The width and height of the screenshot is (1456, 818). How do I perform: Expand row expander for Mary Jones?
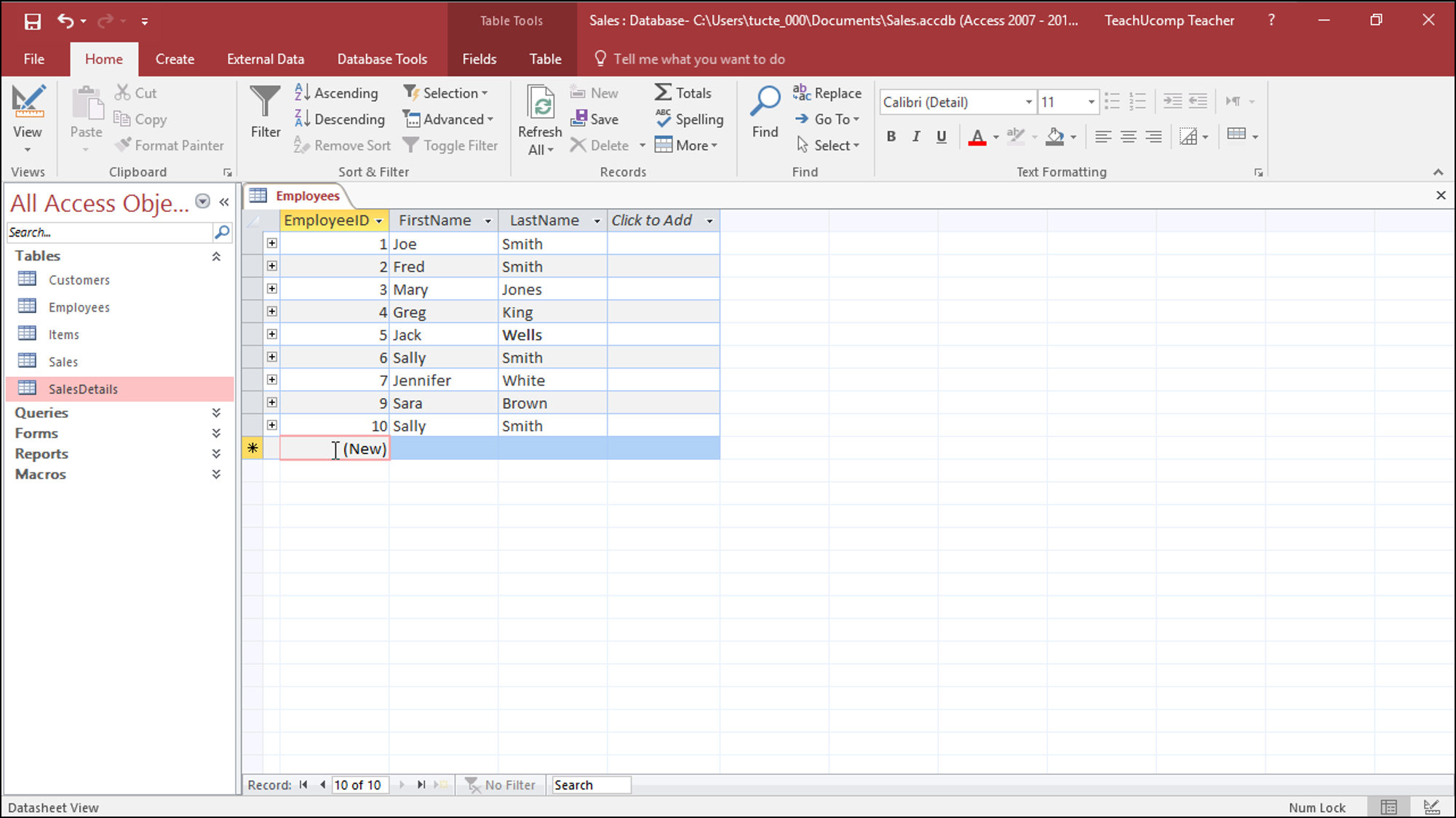pos(271,288)
